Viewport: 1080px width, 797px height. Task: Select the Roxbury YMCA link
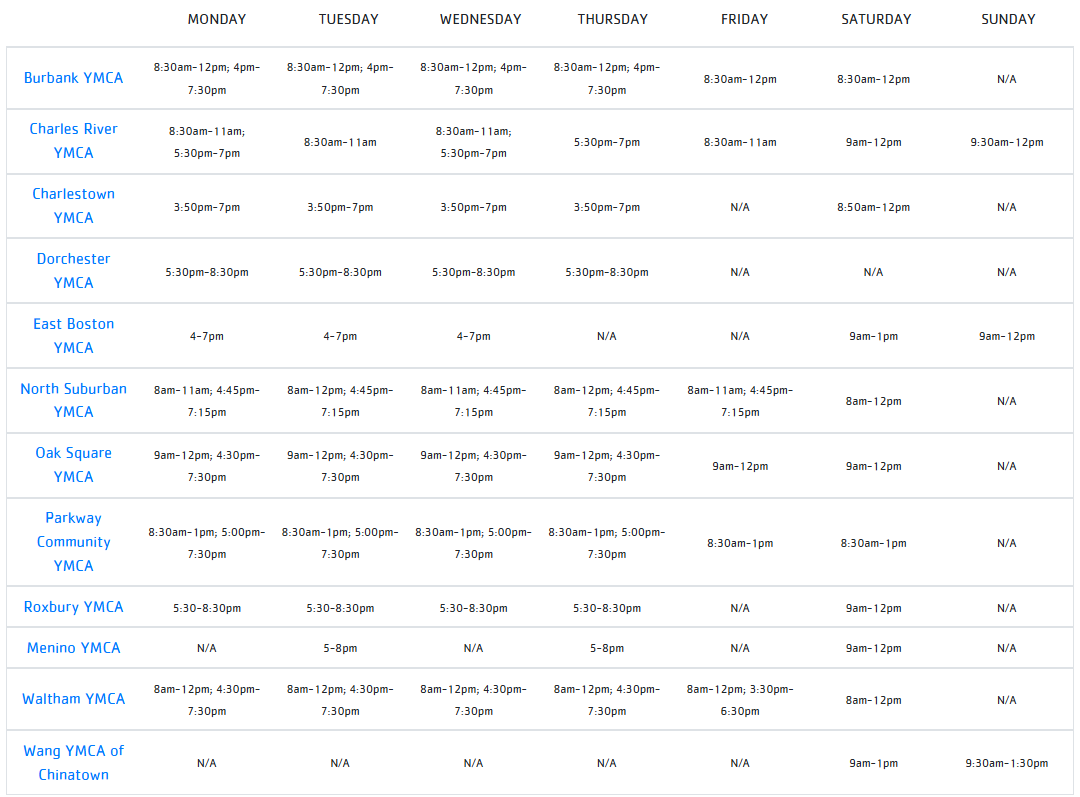(73, 607)
